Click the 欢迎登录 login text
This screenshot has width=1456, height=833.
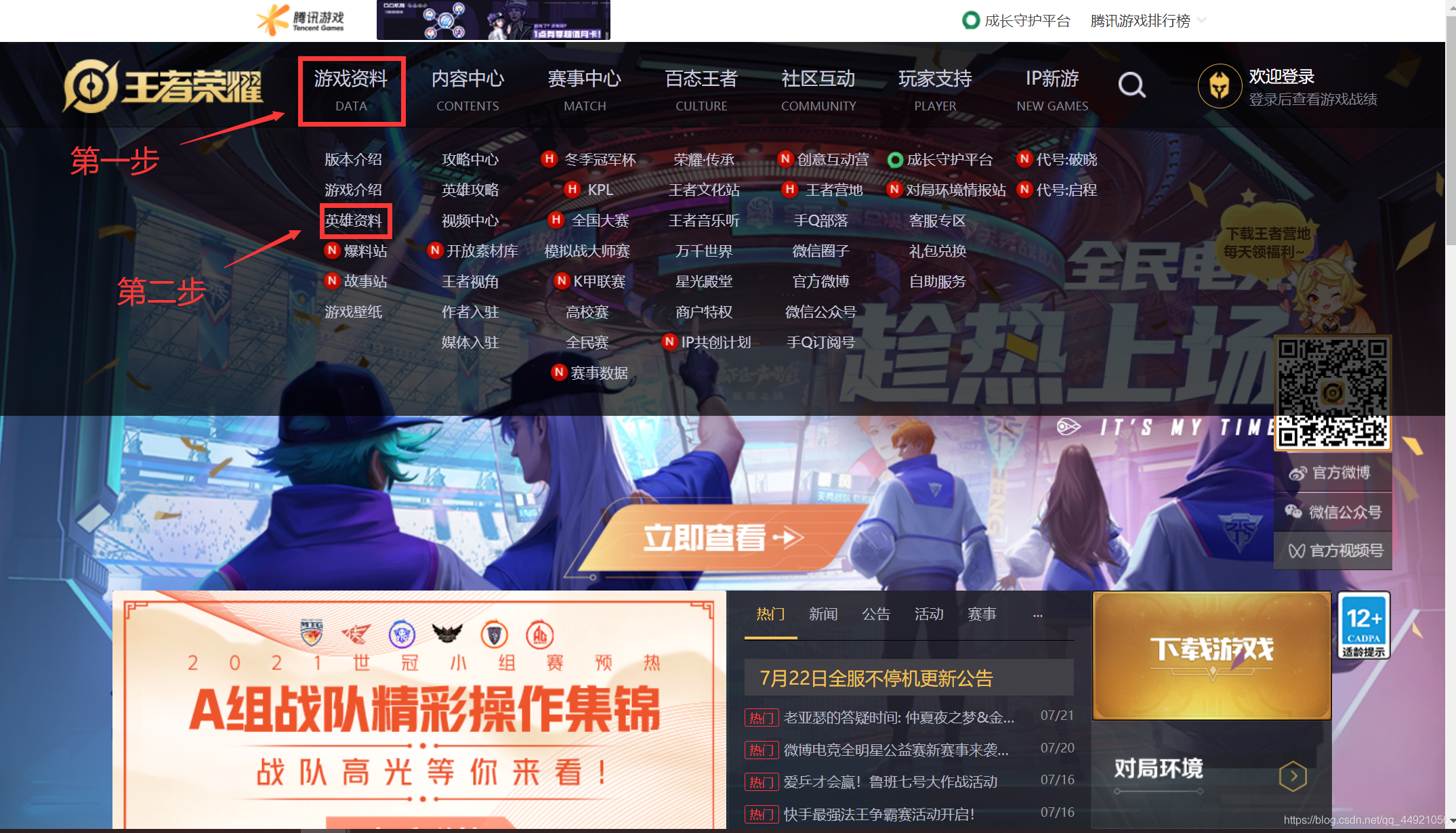point(1282,77)
